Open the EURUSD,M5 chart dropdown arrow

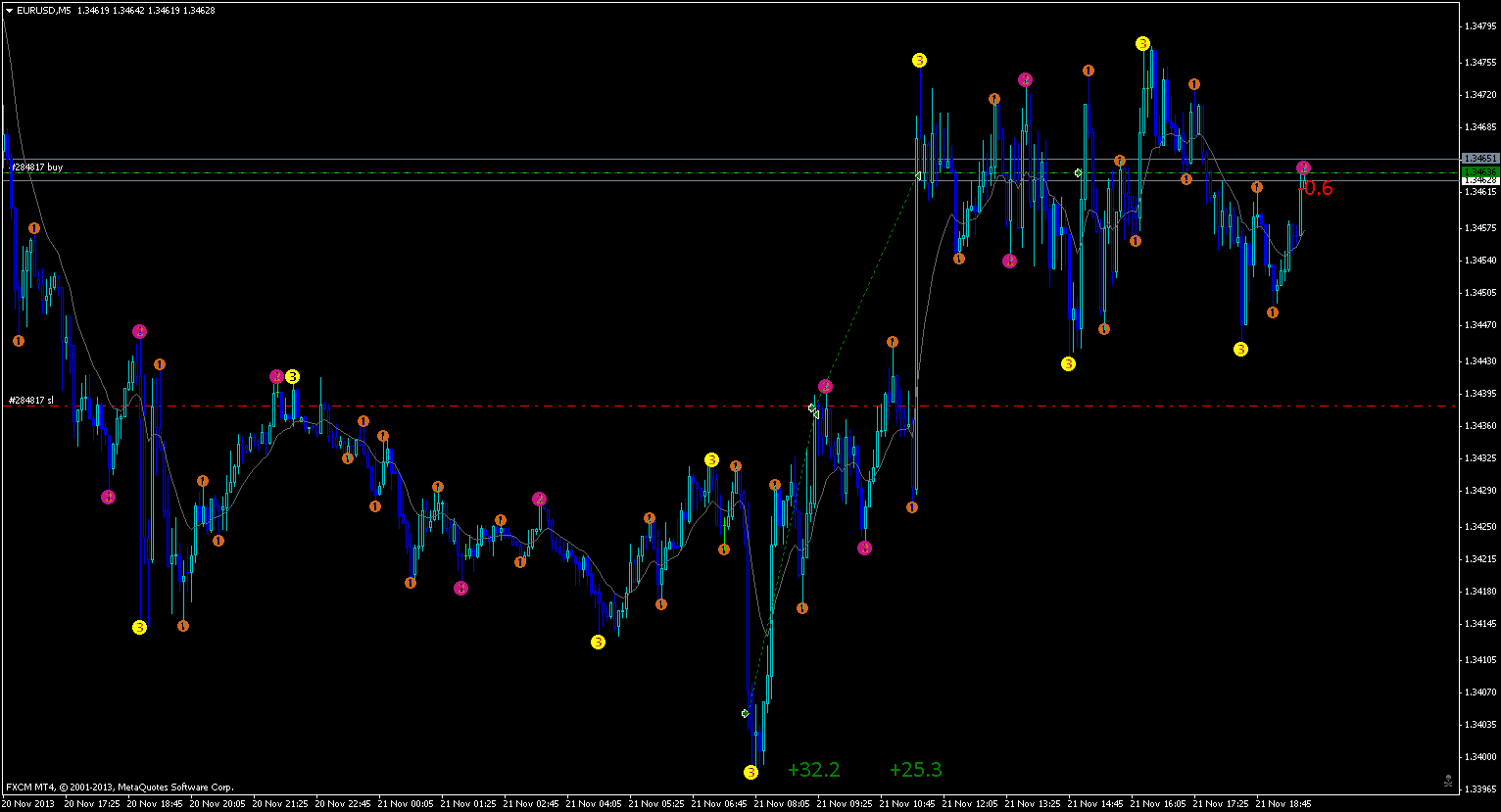point(9,10)
